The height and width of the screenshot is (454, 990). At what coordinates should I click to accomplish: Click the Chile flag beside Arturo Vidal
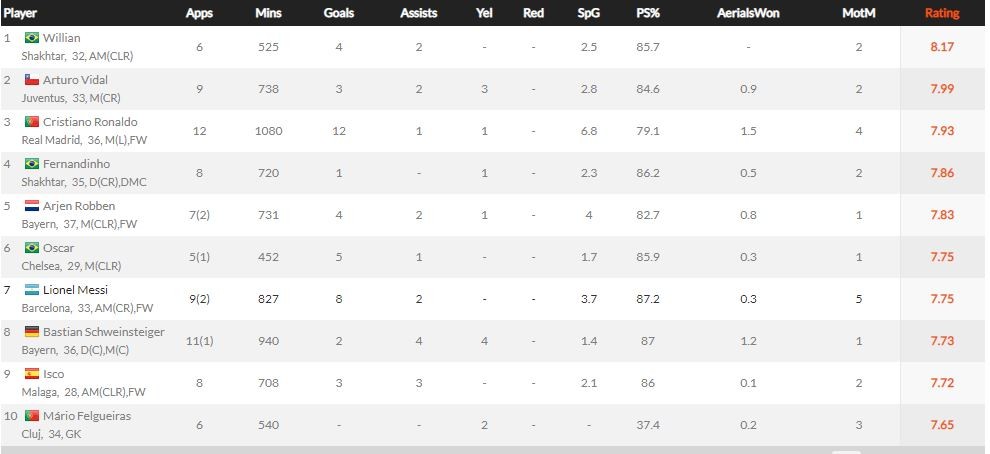(31, 80)
